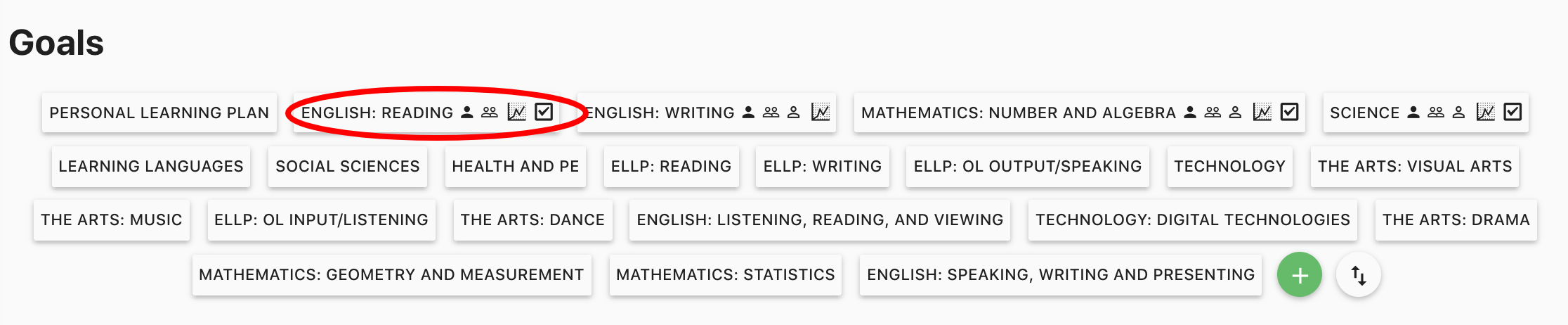
Task: Click the chart icon on Science goal
Action: (x=1485, y=113)
